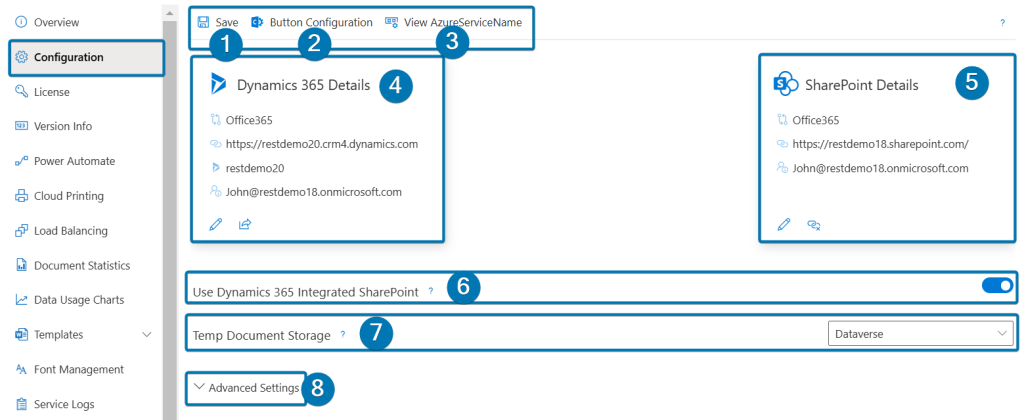Screen dimensions: 1024x420
Task: Click the disconnect link icon in SharePoint card
Action: point(814,225)
